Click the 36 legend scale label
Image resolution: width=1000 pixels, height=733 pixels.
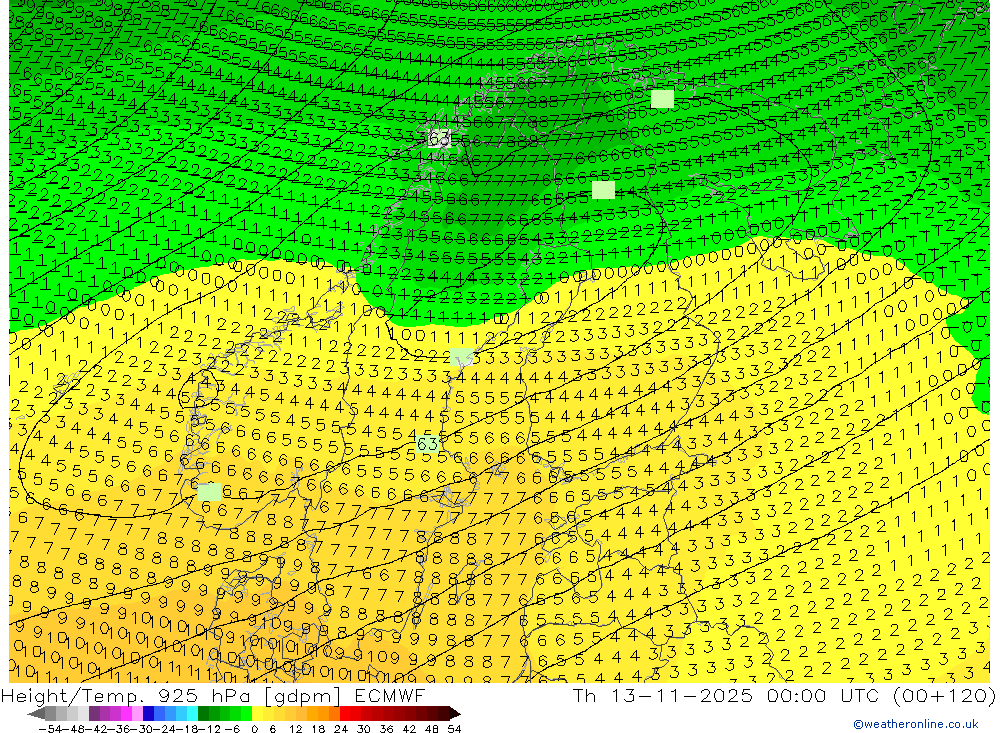pyautogui.click(x=386, y=728)
